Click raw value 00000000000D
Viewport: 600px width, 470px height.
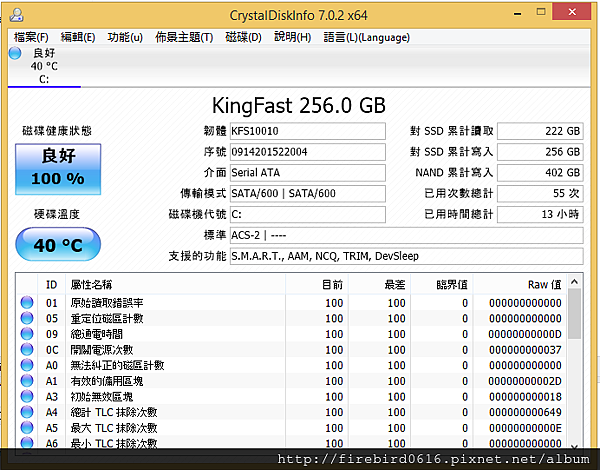pos(525,334)
